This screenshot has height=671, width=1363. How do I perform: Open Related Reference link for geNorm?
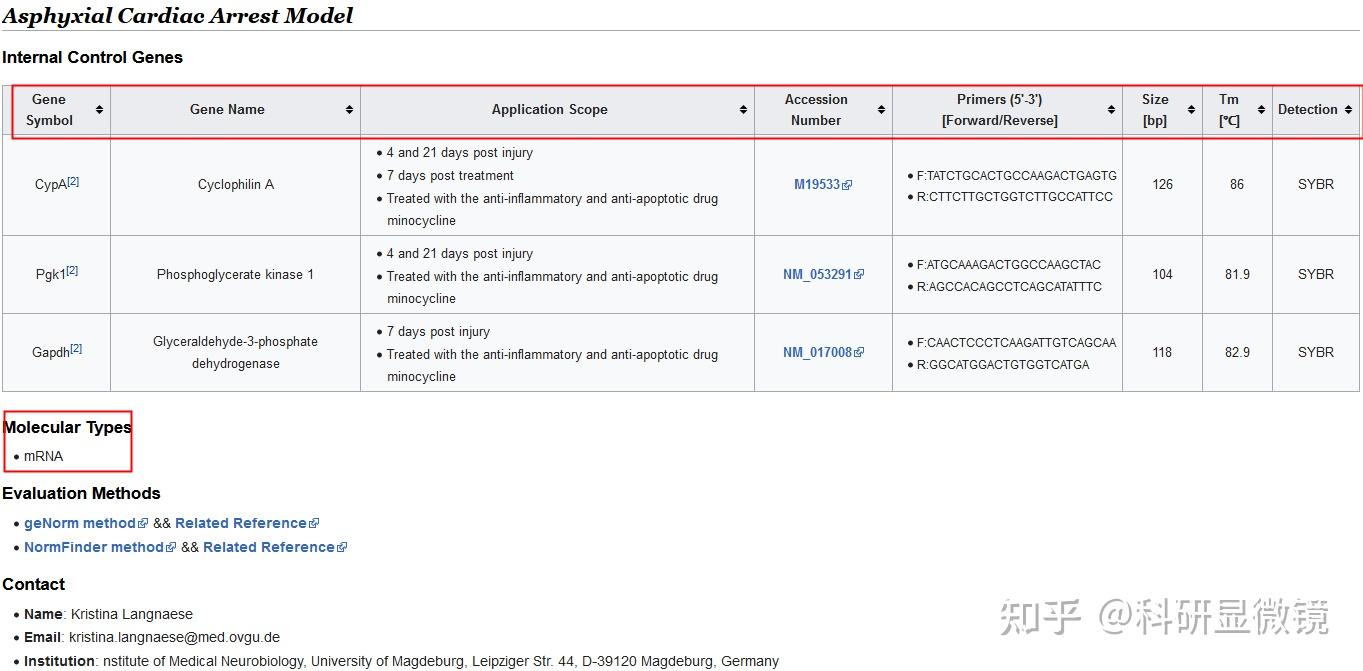(241, 523)
